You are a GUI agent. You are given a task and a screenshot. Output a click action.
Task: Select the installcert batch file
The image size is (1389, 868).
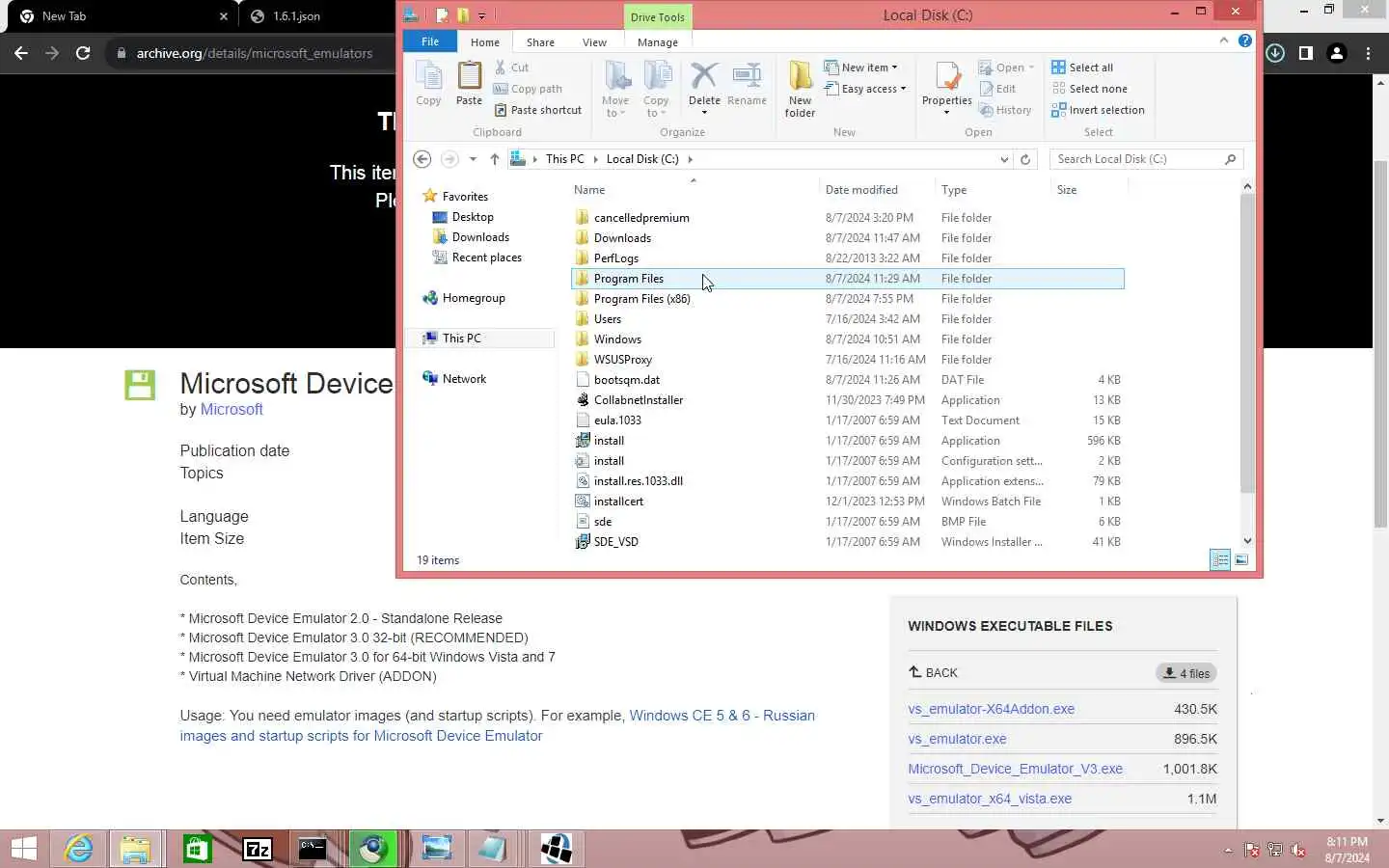tap(848, 502)
